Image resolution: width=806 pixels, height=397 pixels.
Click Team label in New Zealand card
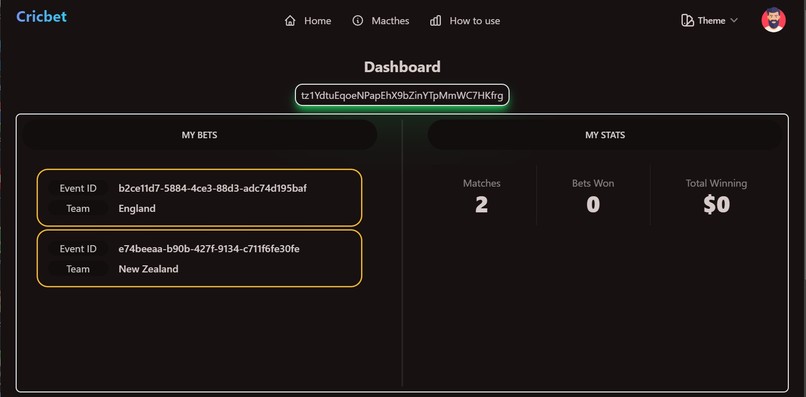[x=78, y=269]
